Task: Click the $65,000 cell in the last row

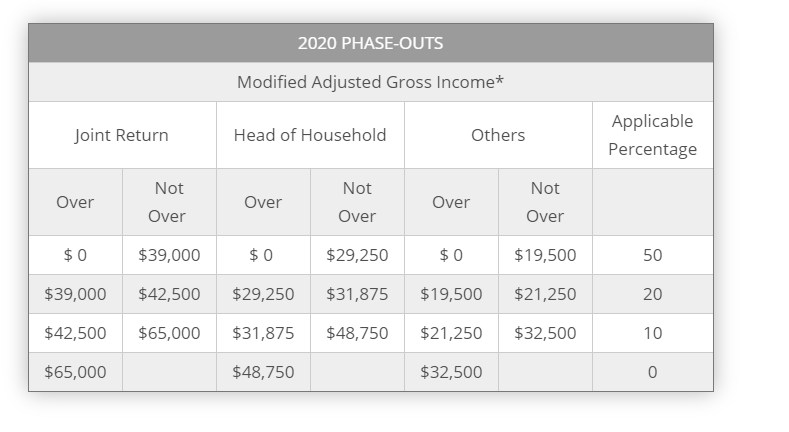Action: pyautogui.click(x=75, y=372)
